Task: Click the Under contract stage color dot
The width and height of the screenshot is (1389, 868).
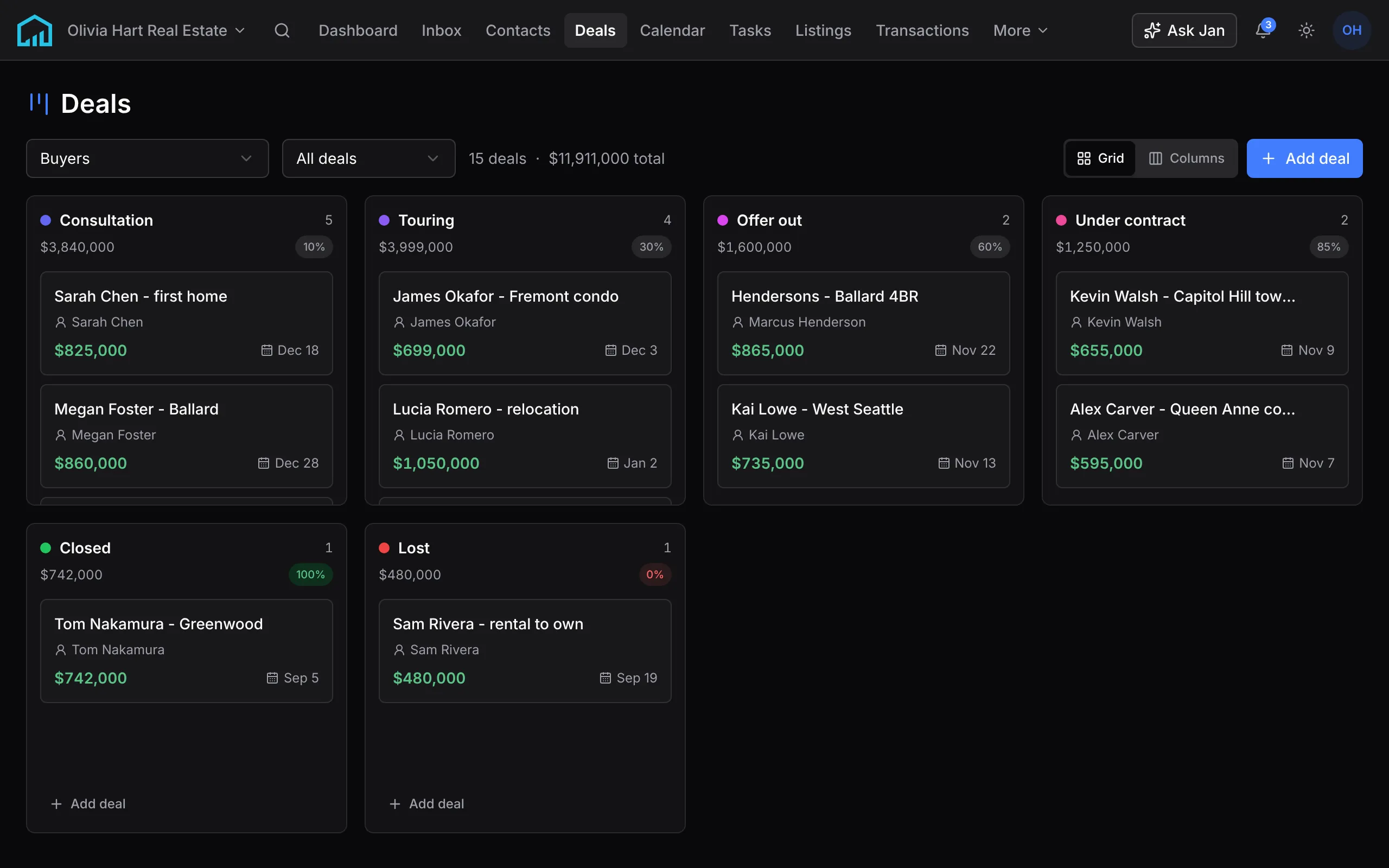Action: (1062, 220)
